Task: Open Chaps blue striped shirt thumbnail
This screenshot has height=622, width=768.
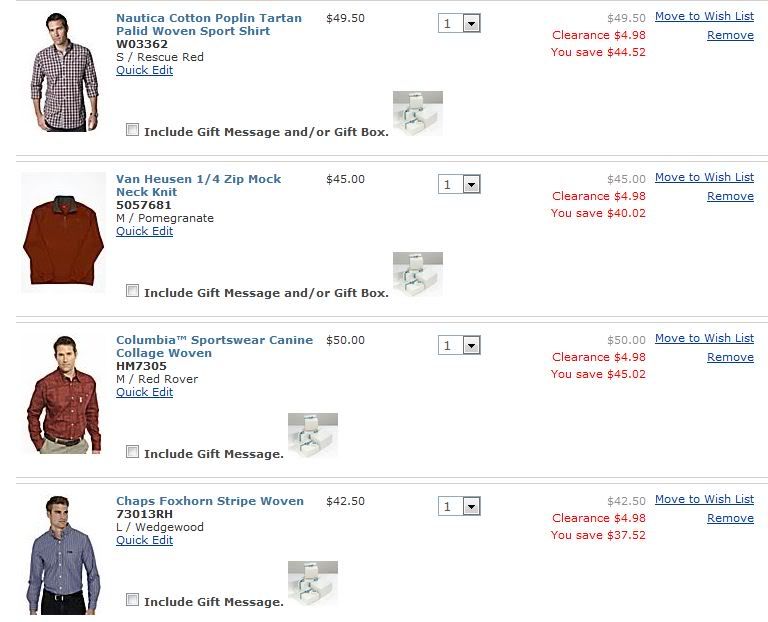Action: tap(63, 555)
